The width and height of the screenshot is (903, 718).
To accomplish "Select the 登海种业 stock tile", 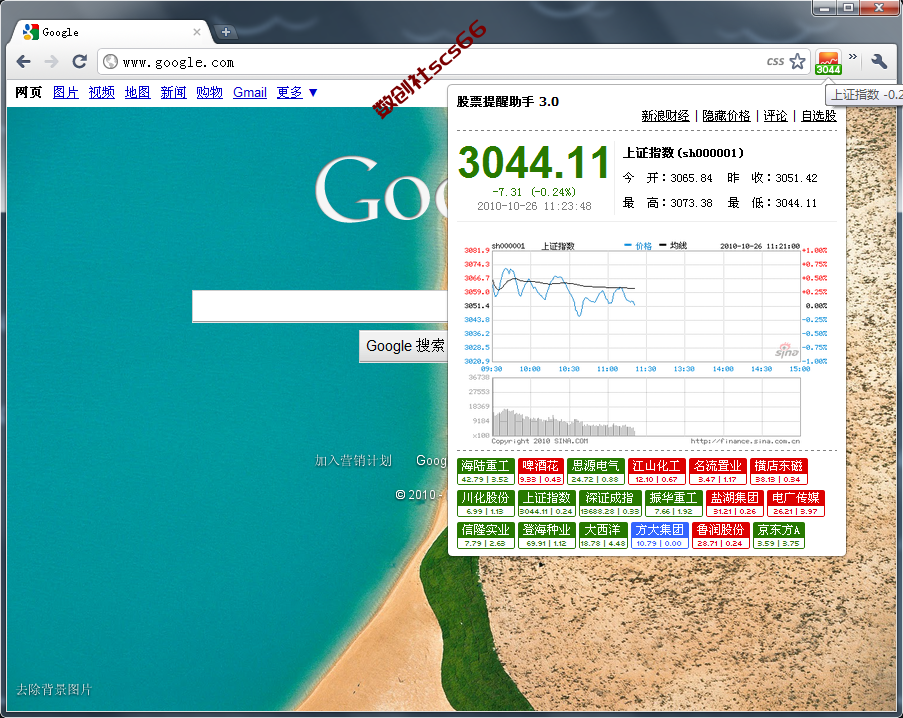I will pyautogui.click(x=547, y=535).
